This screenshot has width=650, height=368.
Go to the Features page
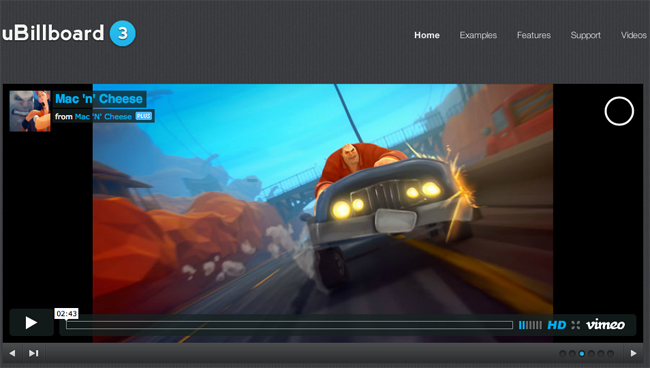[x=534, y=35]
